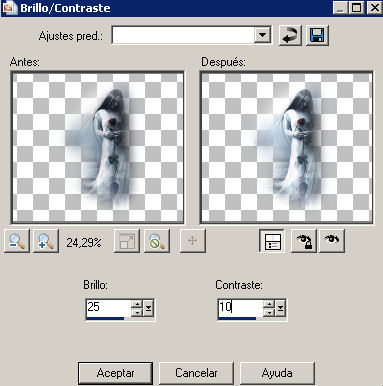Zoom in with the plus magnifier
The height and width of the screenshot is (386, 383).
[46, 240]
